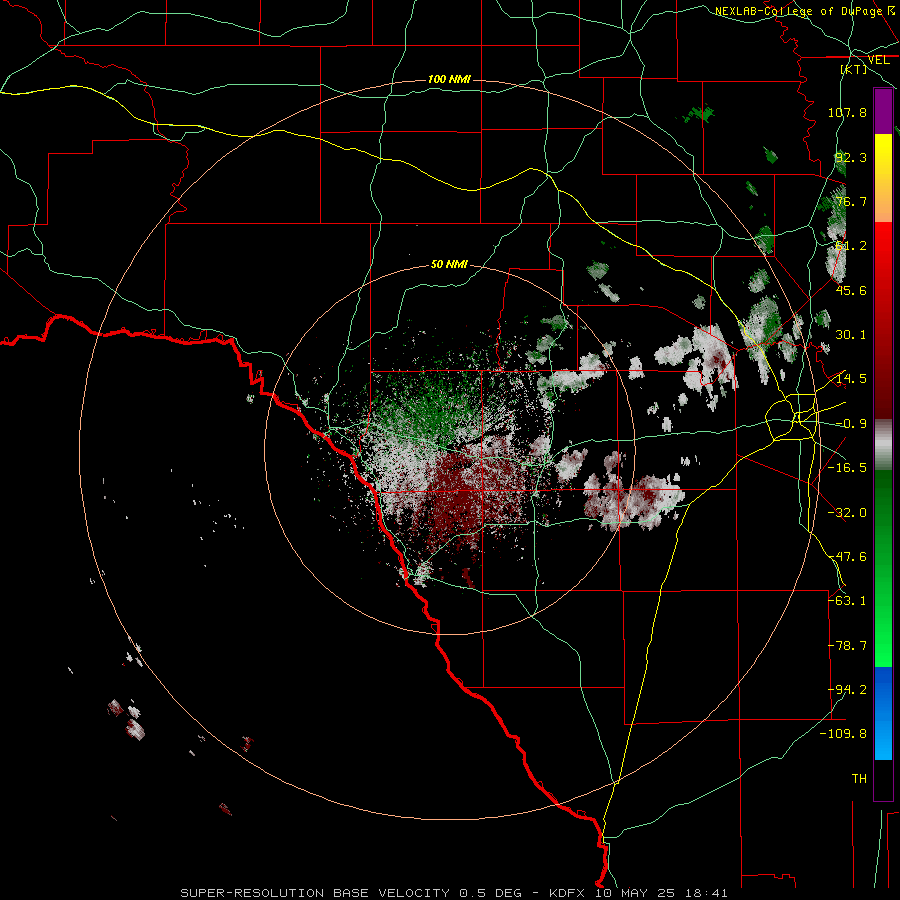Click the -94.2 velocity scale value
This screenshot has height=900, width=900.
click(847, 690)
